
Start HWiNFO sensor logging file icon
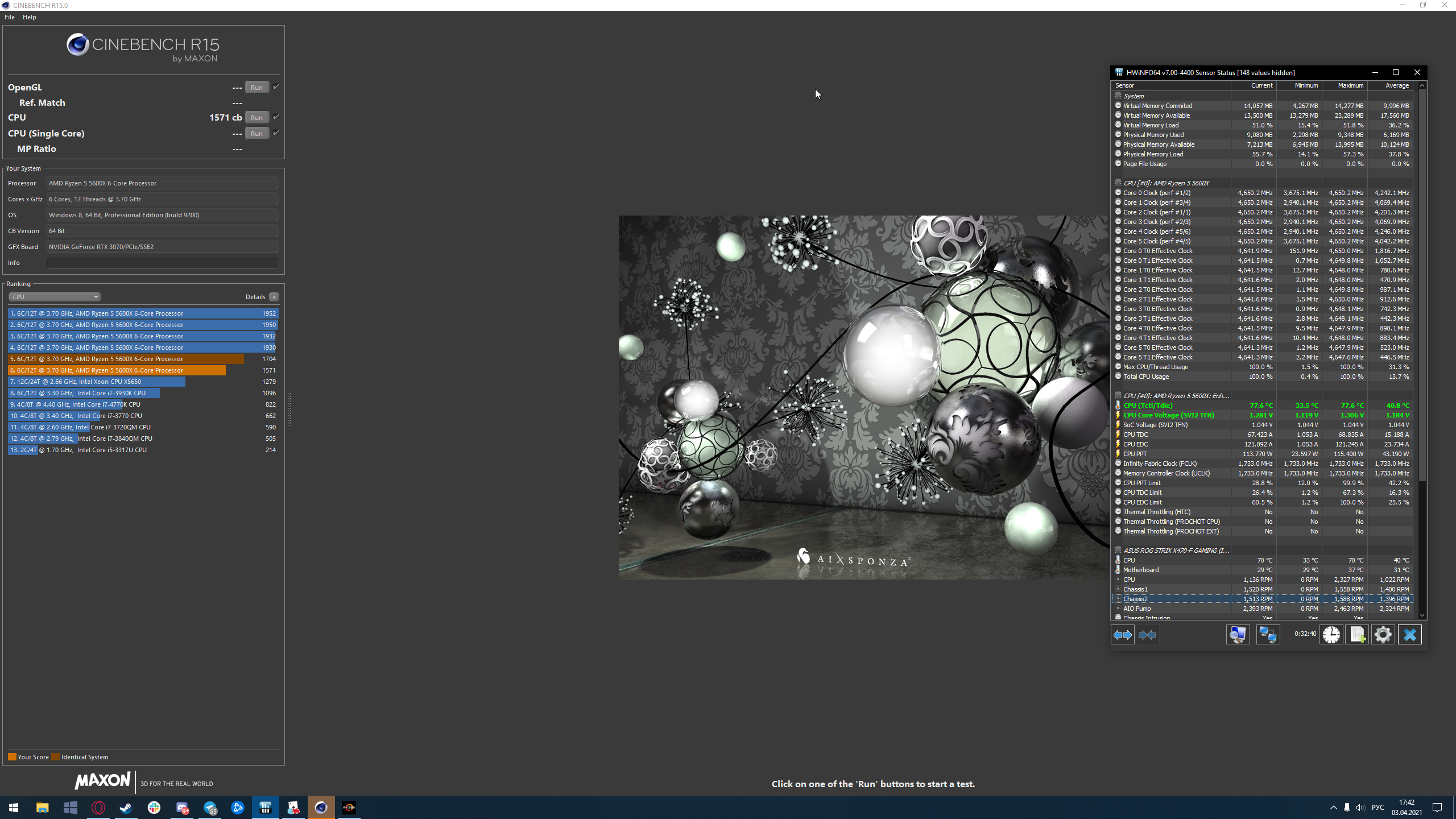coord(1357,635)
